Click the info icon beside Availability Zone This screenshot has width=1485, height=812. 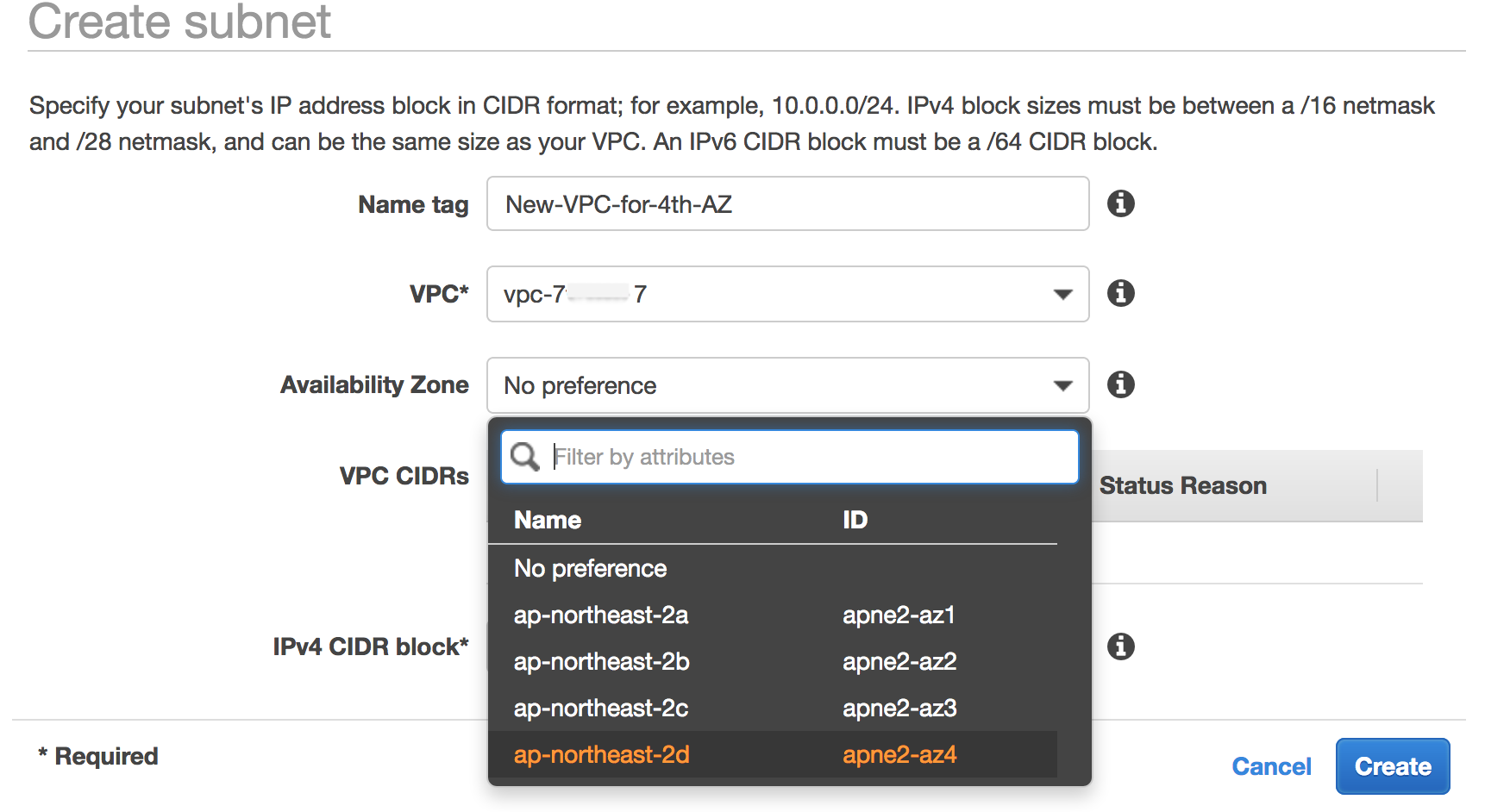1120,384
